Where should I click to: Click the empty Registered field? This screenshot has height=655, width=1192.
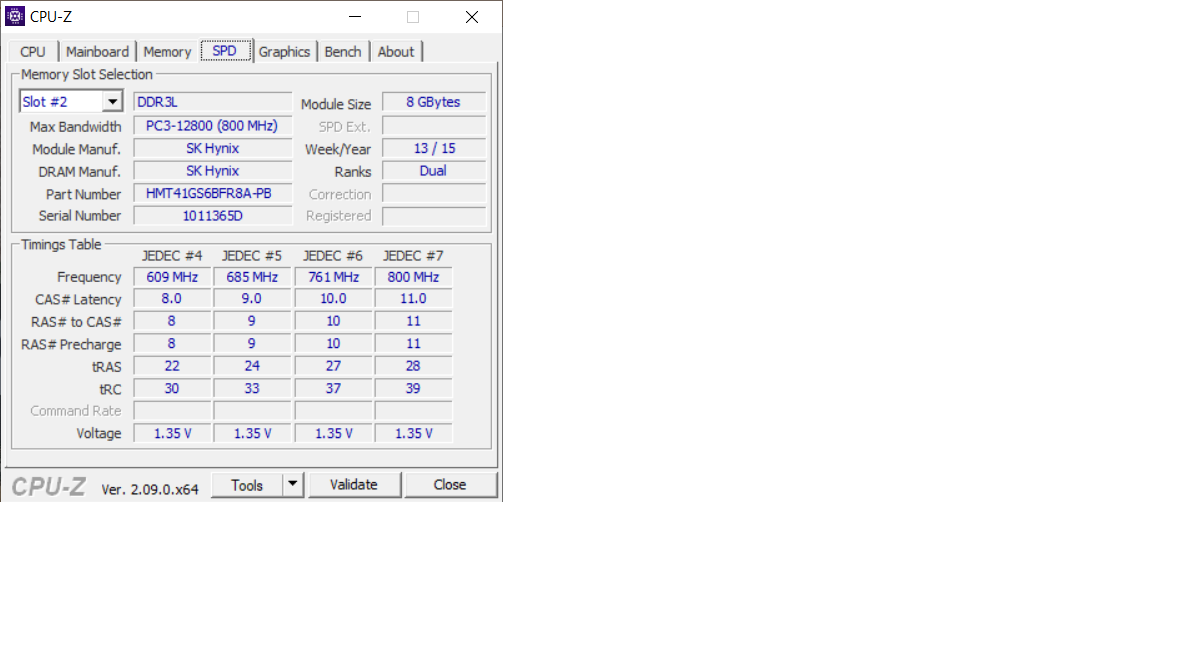434,216
